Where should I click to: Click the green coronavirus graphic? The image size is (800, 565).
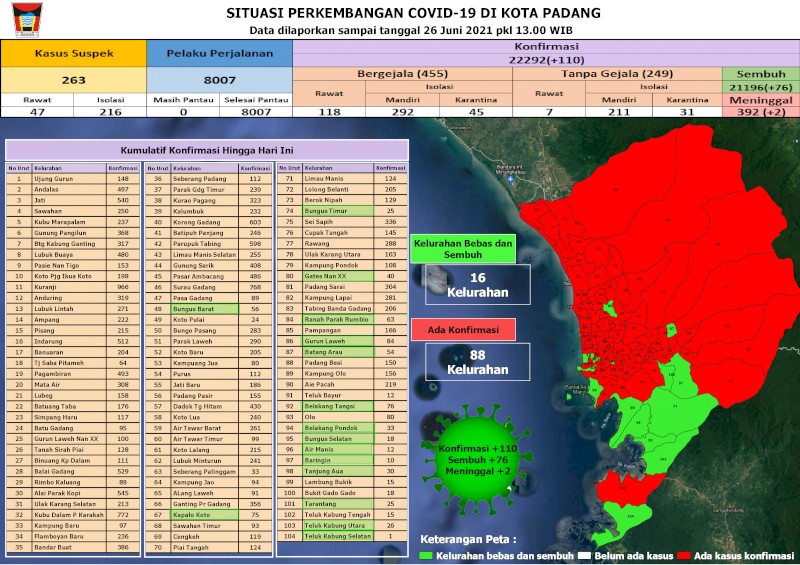pos(478,459)
